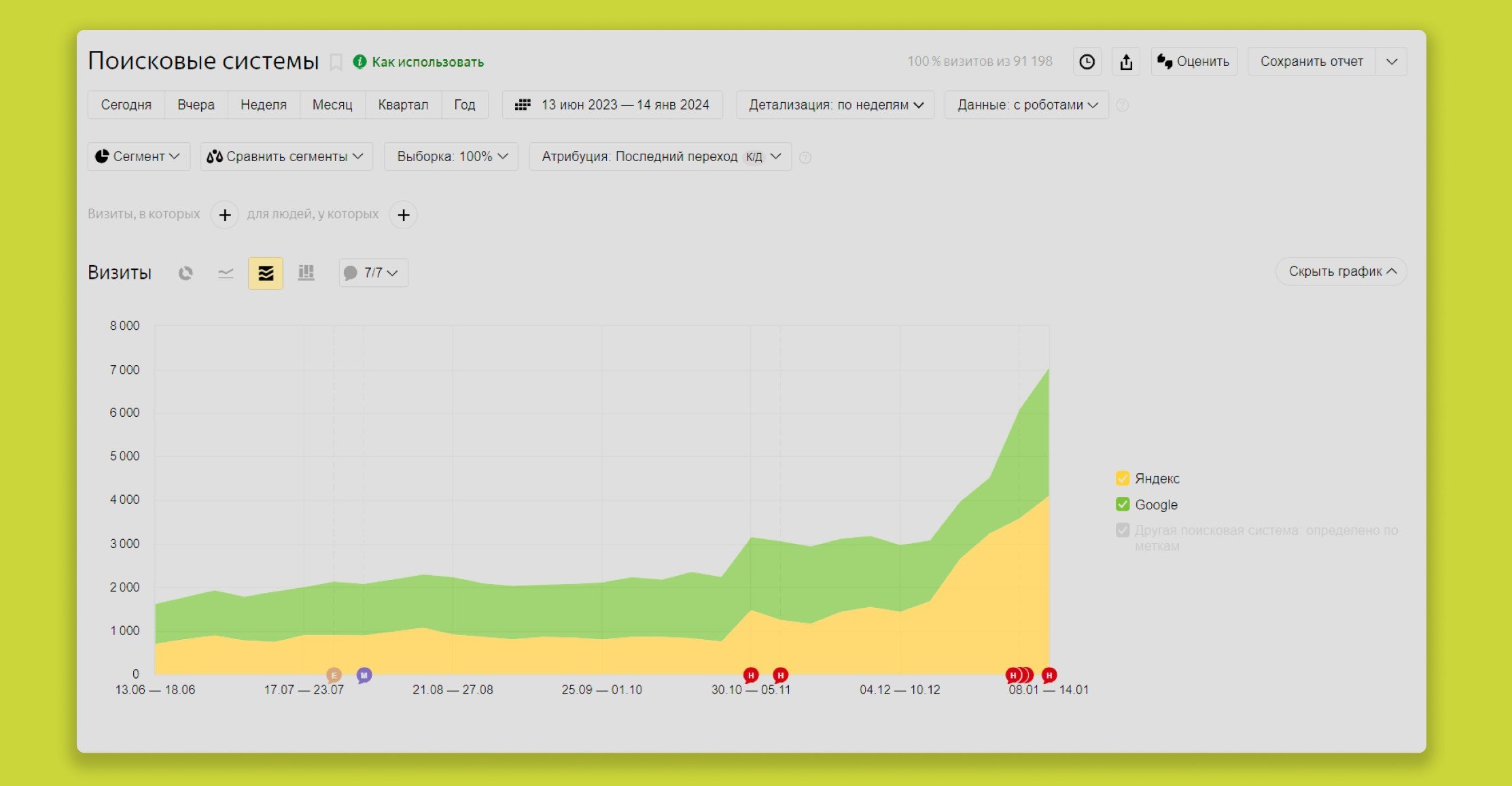
Task: Toggle the Другая поисковая система checkbox
Action: point(1123,530)
